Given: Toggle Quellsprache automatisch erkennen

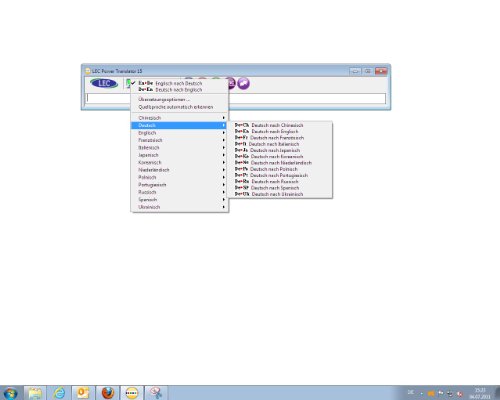Looking at the screenshot, I should [179, 107].
